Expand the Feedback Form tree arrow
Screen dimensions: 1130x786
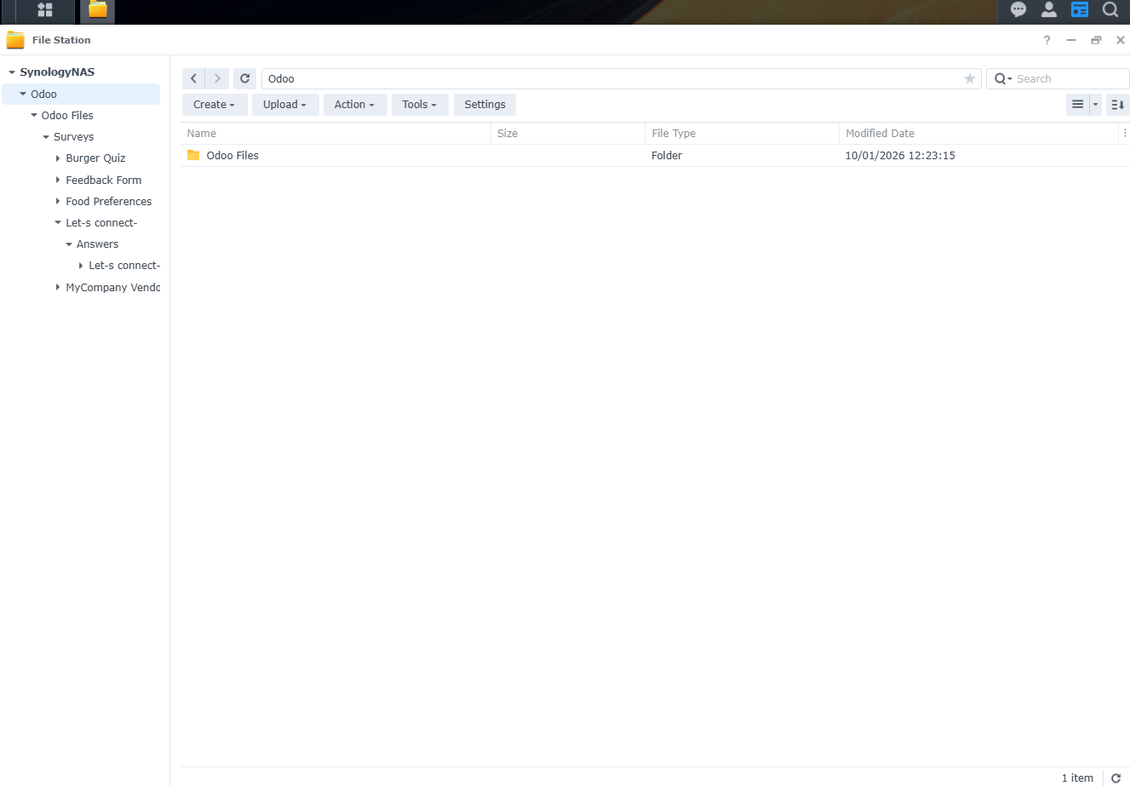58,179
